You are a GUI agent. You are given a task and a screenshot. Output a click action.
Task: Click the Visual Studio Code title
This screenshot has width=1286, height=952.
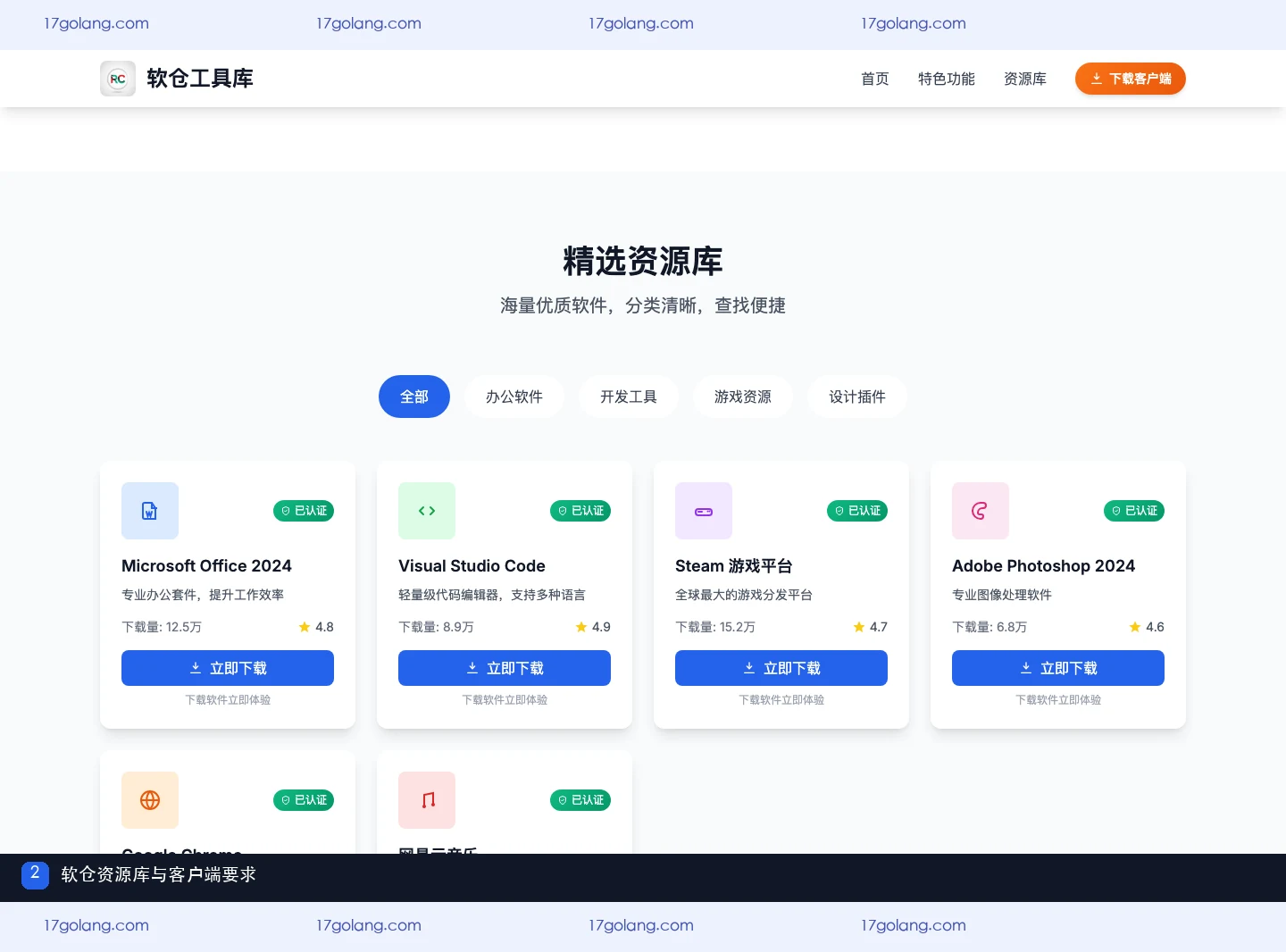click(x=472, y=566)
